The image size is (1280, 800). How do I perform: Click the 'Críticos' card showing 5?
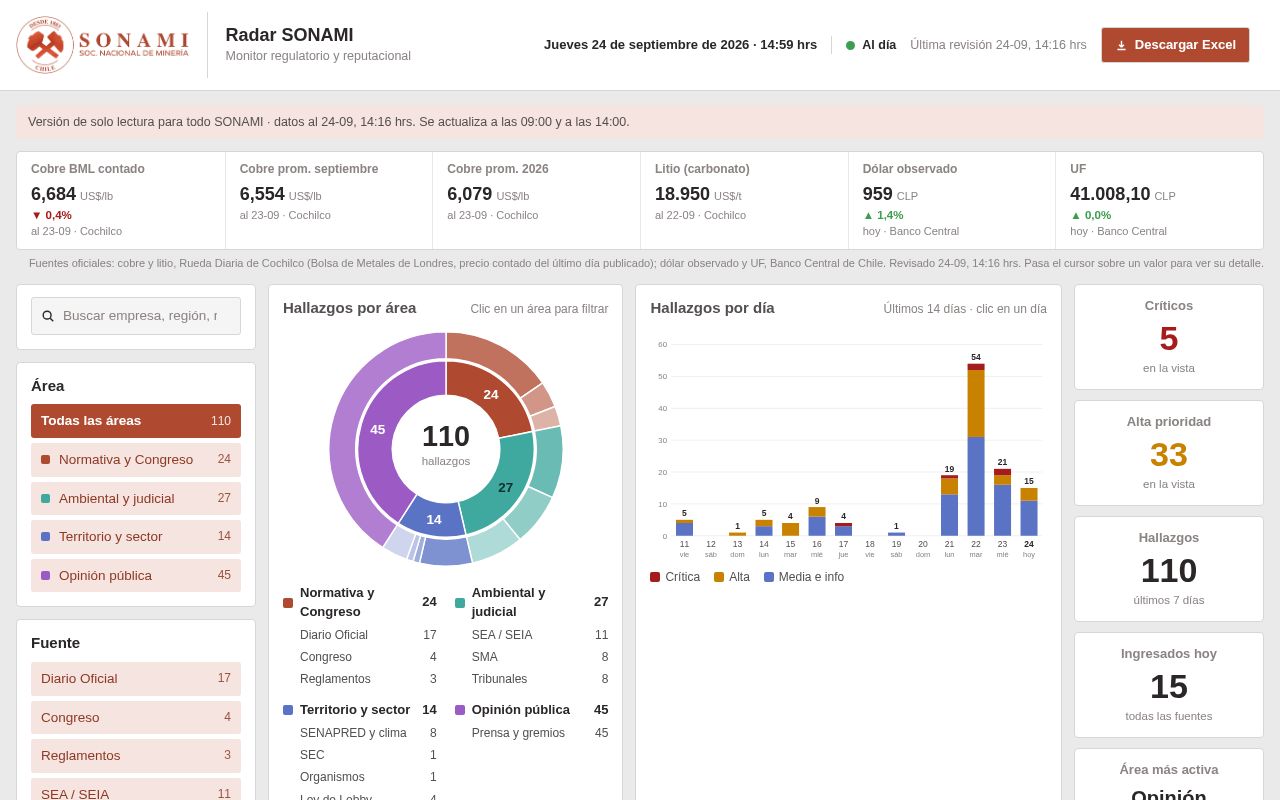(x=1169, y=337)
